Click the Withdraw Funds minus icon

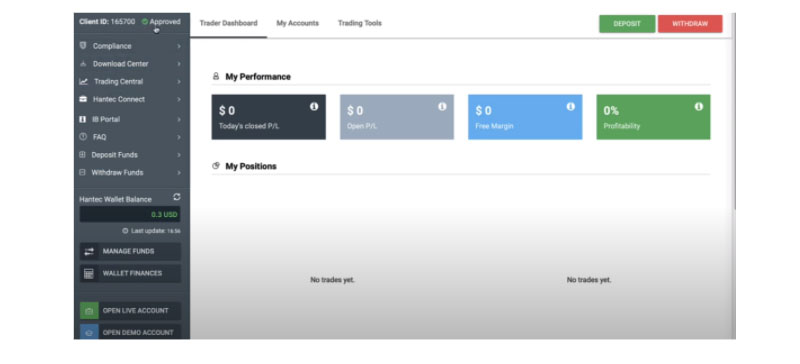pyautogui.click(x=83, y=173)
